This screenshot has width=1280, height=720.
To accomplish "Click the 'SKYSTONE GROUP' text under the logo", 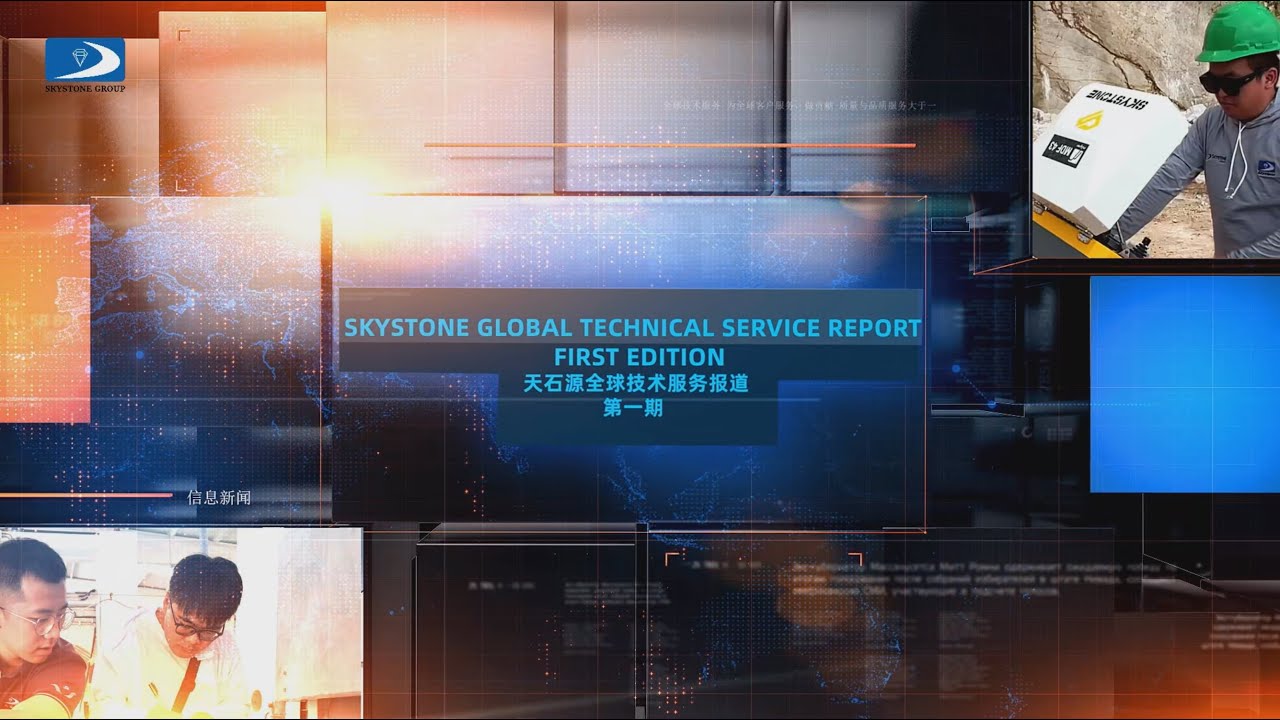I will (x=85, y=88).
